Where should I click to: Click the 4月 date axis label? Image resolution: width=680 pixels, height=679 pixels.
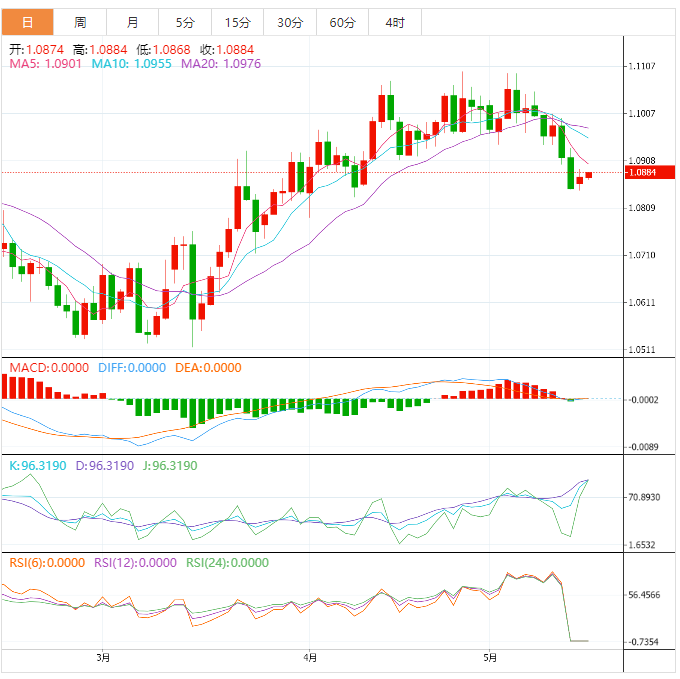310,658
